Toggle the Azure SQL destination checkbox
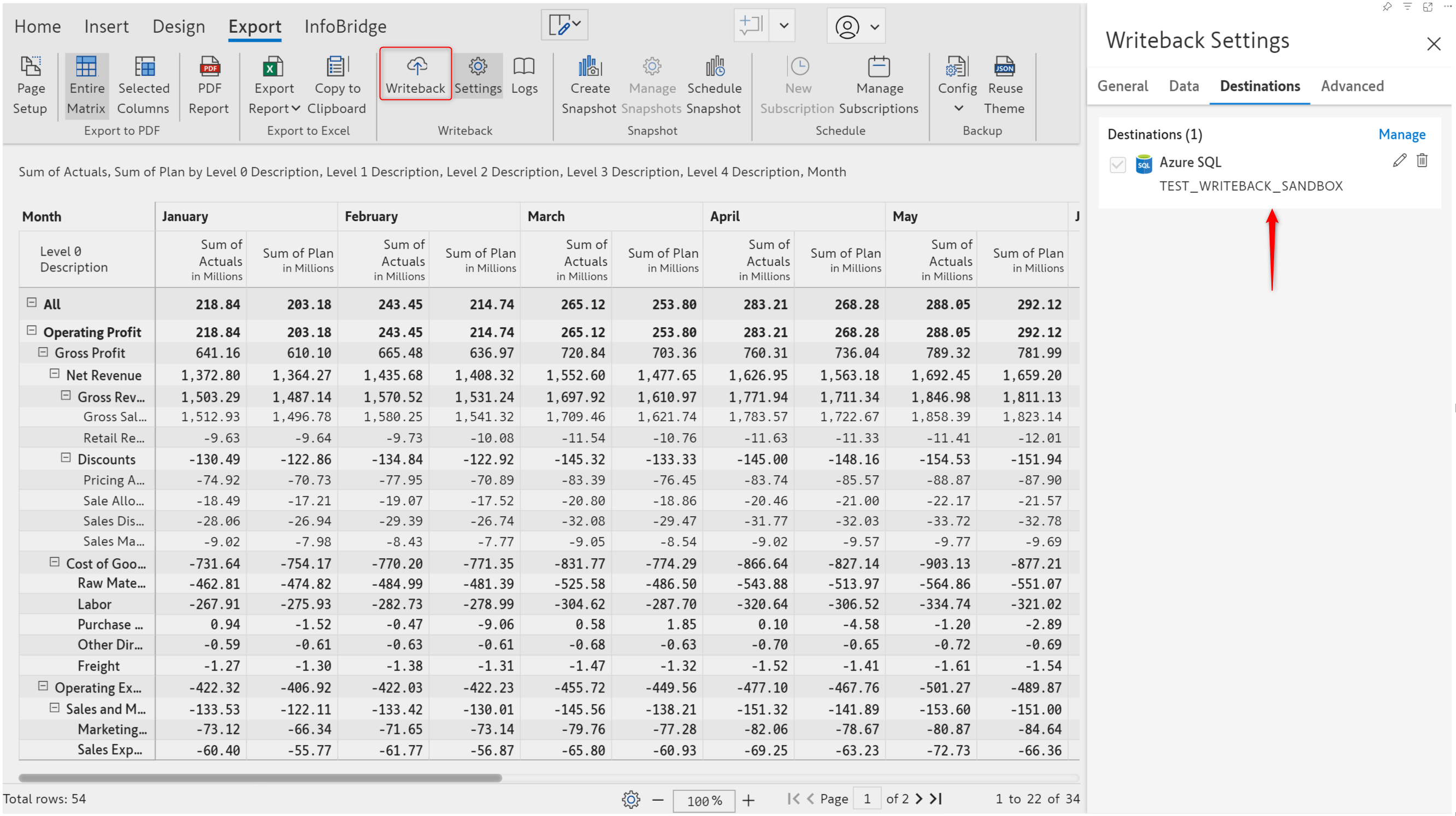 point(1118,161)
